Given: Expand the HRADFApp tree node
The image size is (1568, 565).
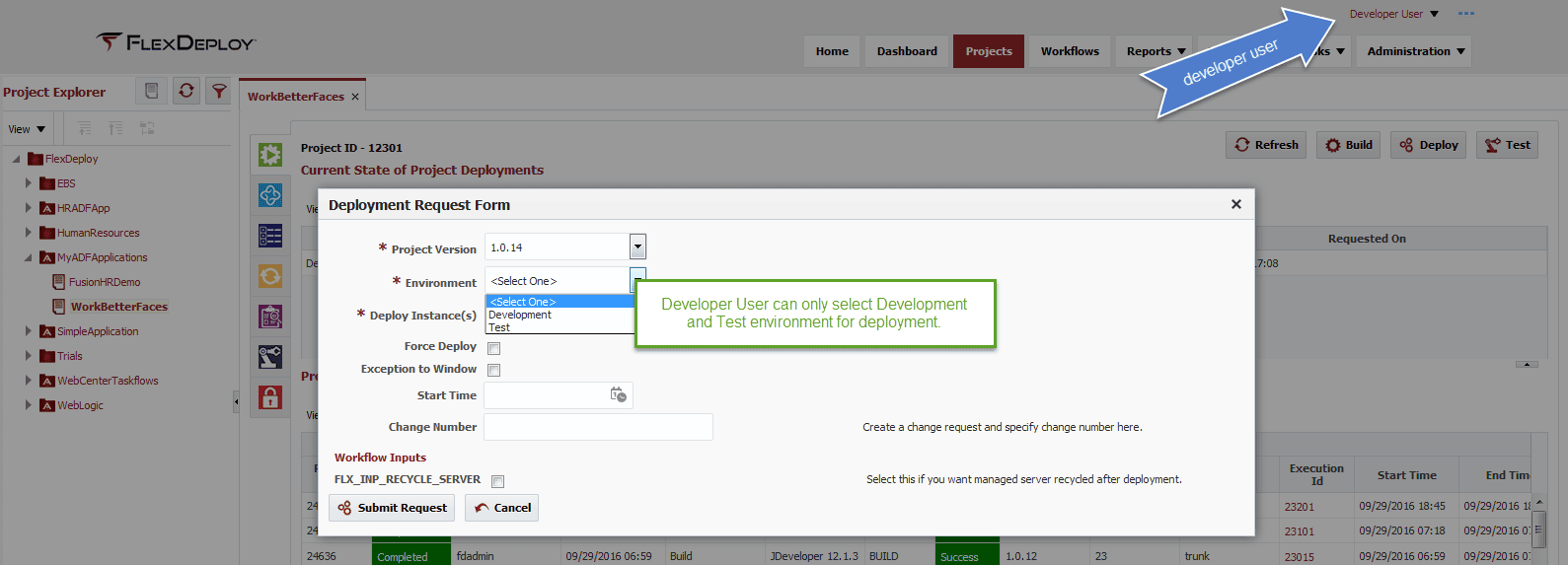Looking at the screenshot, I should click(x=29, y=208).
